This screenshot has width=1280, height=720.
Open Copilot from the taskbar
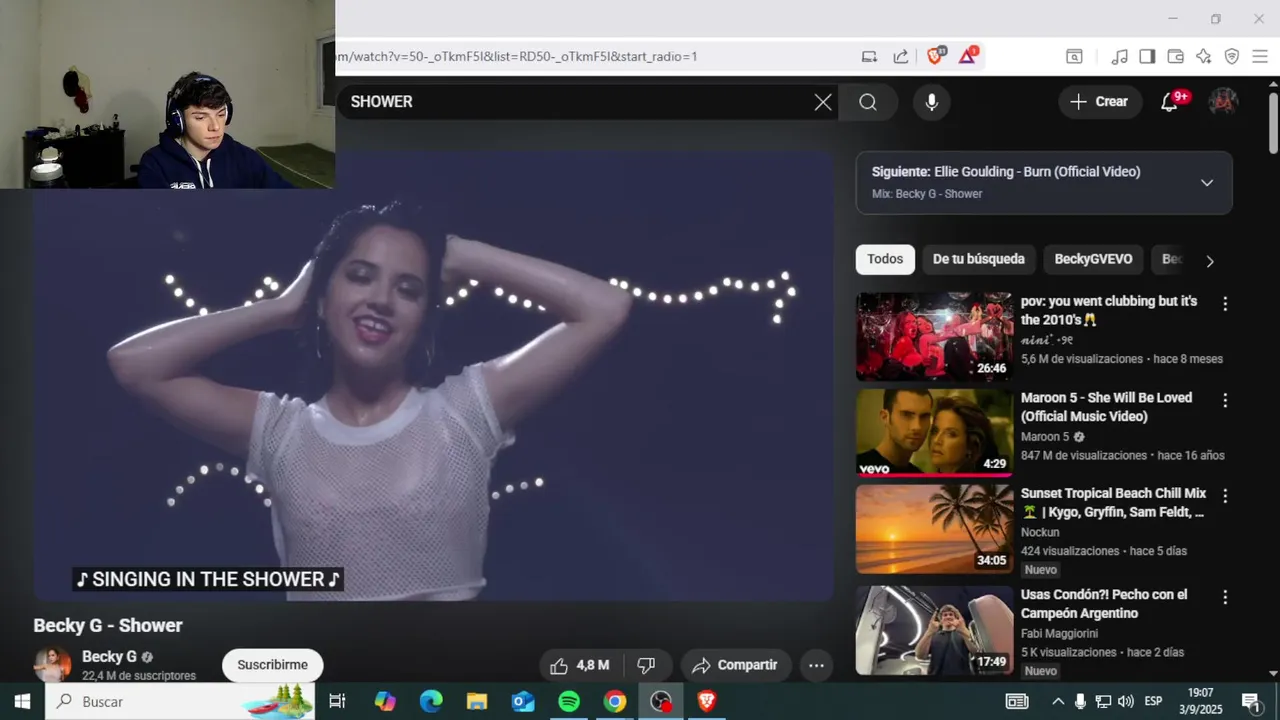385,701
